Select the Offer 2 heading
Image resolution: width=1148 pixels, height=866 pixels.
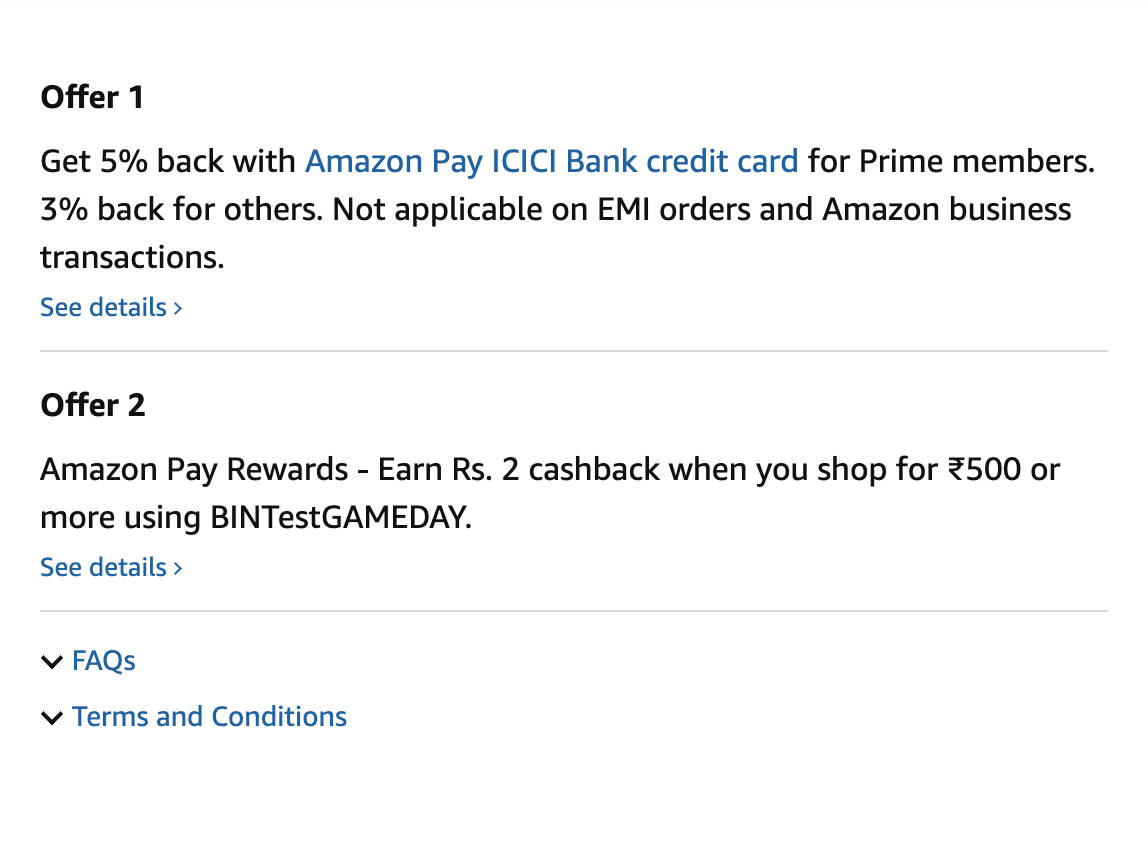[92, 405]
